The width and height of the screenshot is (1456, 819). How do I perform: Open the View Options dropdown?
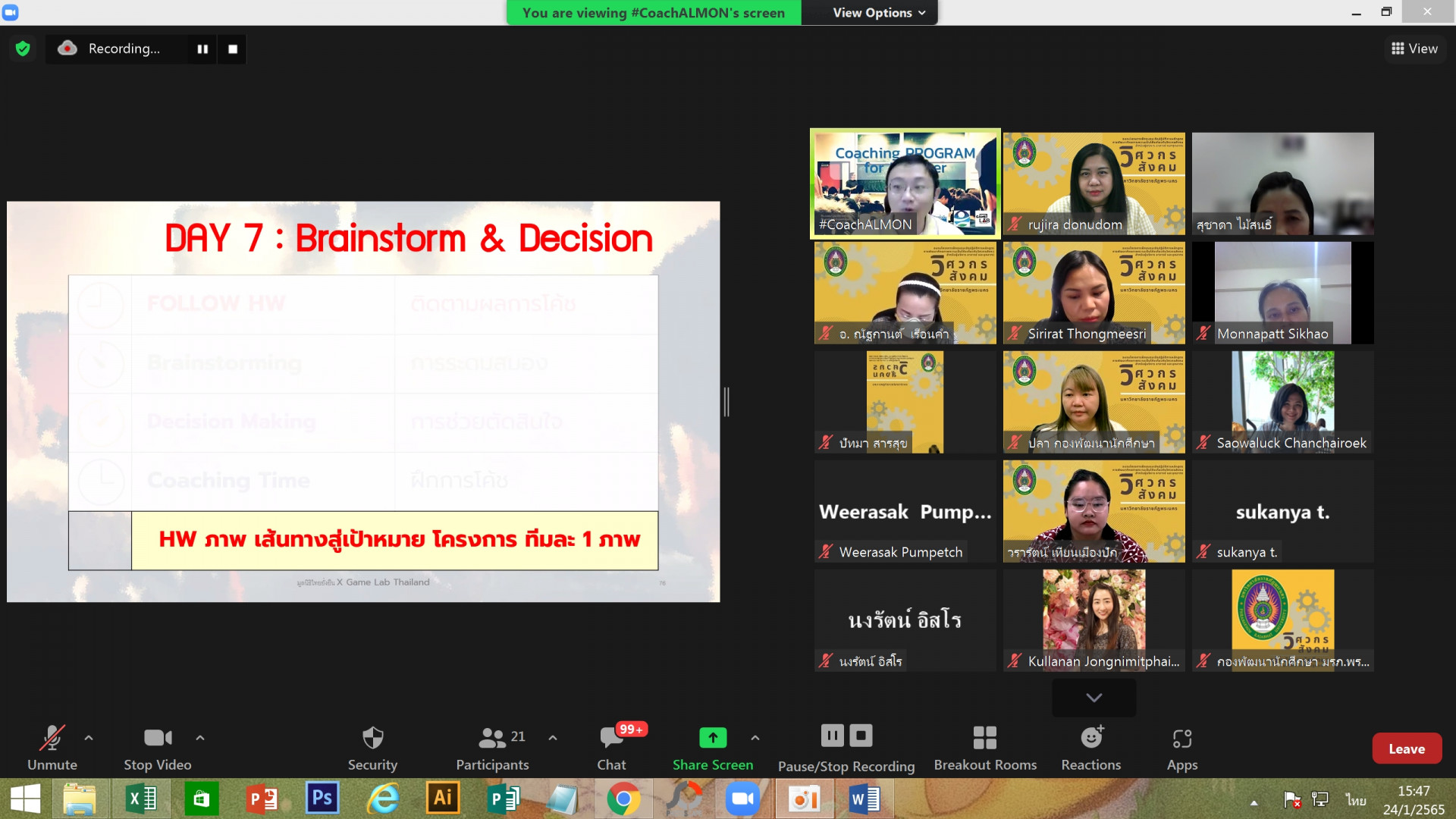878,13
